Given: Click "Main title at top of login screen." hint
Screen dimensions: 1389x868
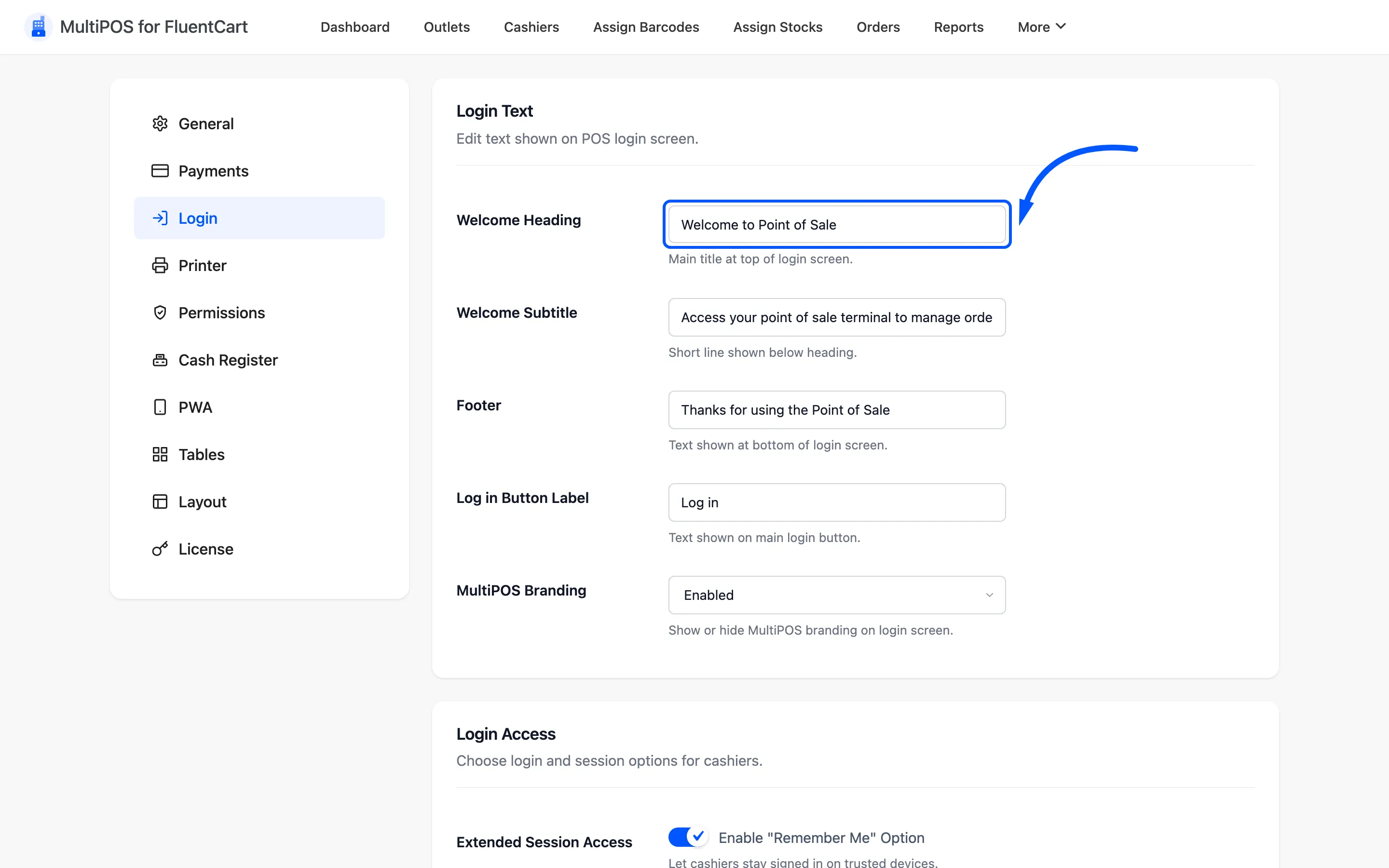Looking at the screenshot, I should pos(761,259).
